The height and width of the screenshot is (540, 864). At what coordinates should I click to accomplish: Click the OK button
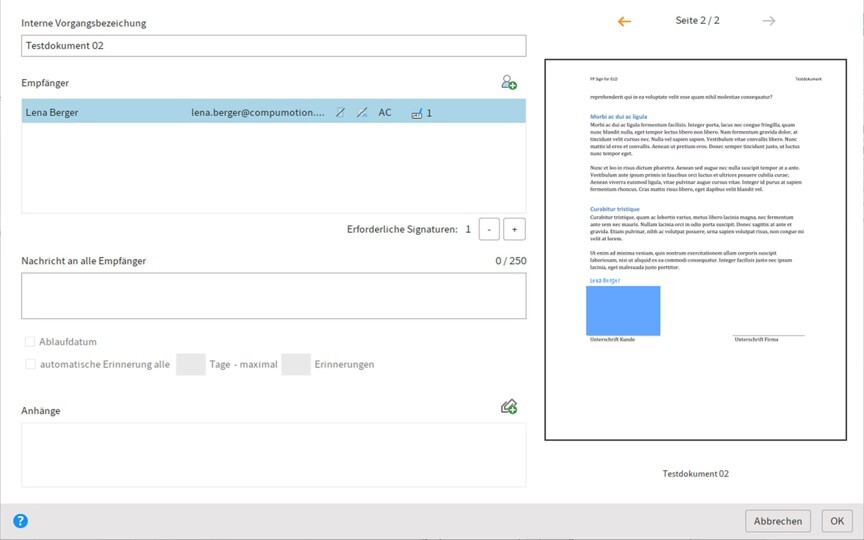pyautogui.click(x=837, y=521)
